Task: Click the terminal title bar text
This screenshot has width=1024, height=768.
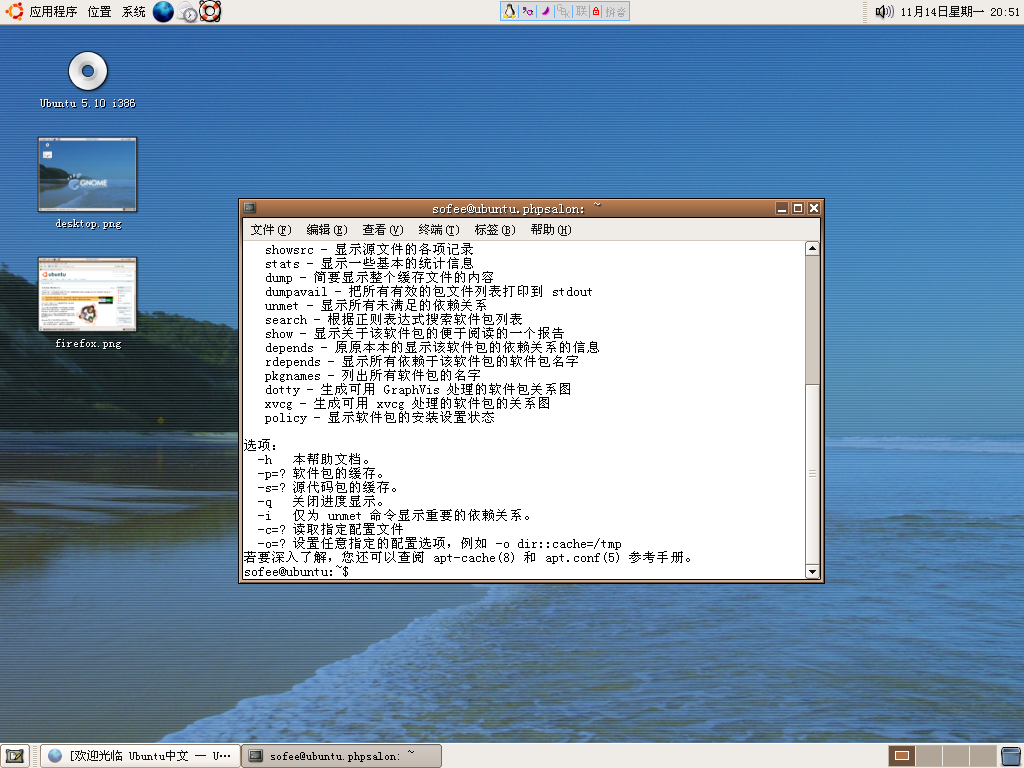Action: click(516, 208)
